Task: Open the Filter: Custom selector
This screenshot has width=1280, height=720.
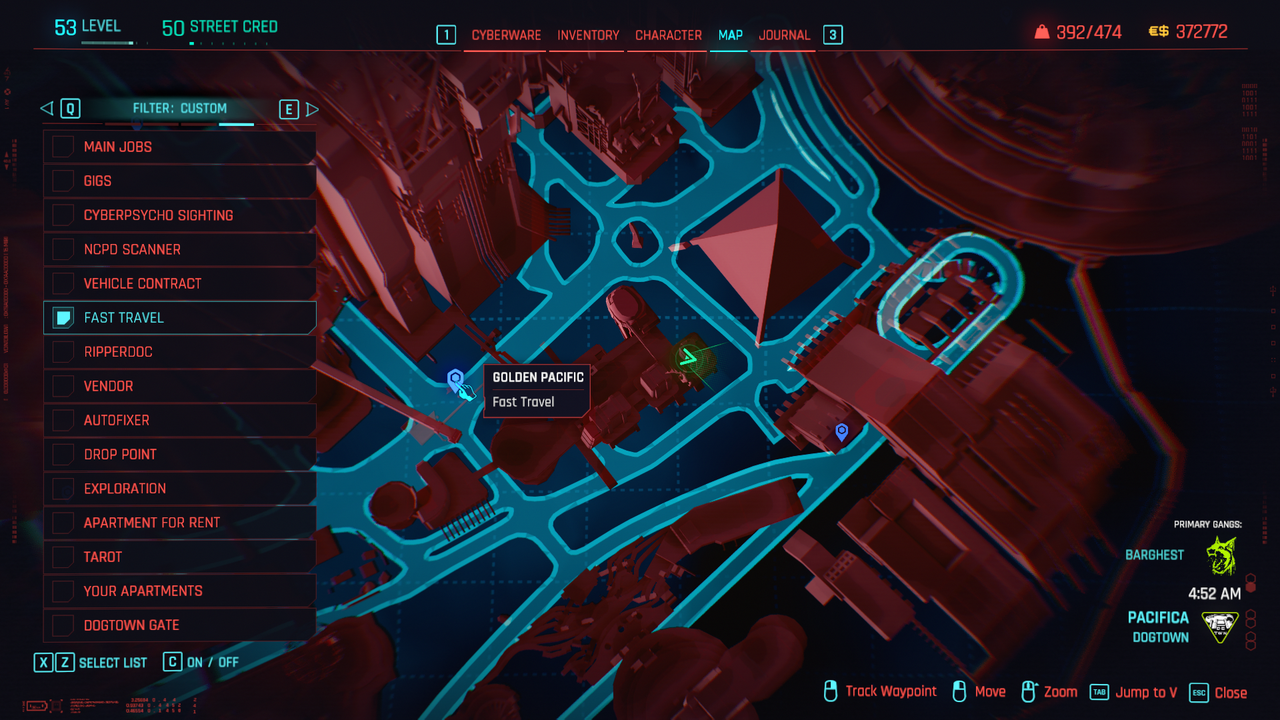Action: tap(180, 109)
